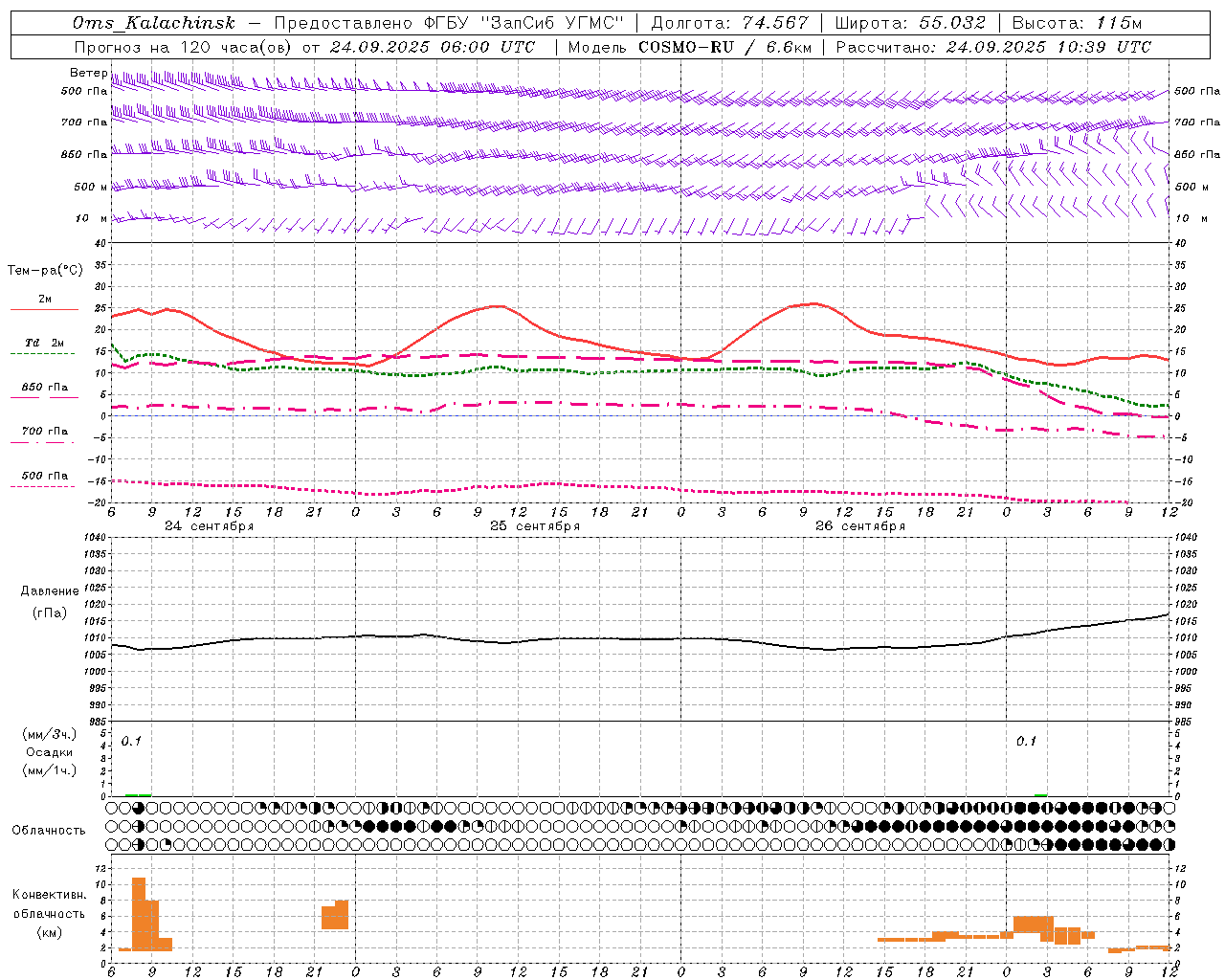The height and width of the screenshot is (980, 1225).
Task: Click the station title "Oms_Kalachinsk"
Action: coord(153,23)
